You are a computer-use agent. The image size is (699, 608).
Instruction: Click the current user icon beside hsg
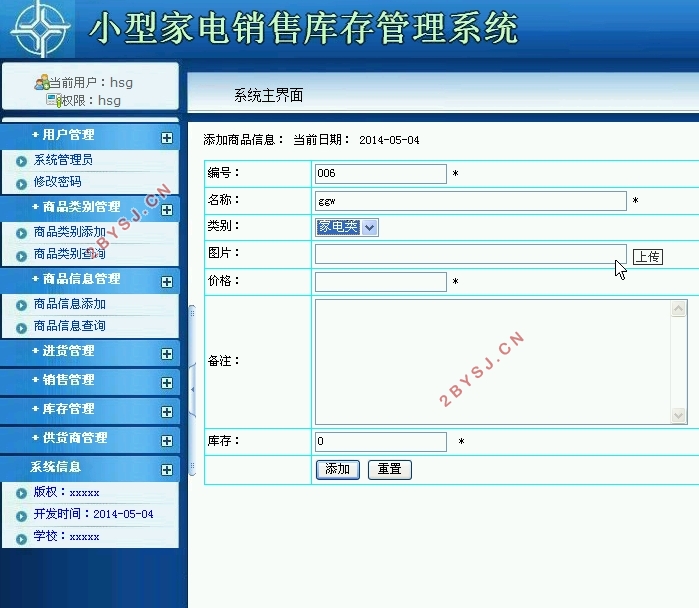click(41, 83)
